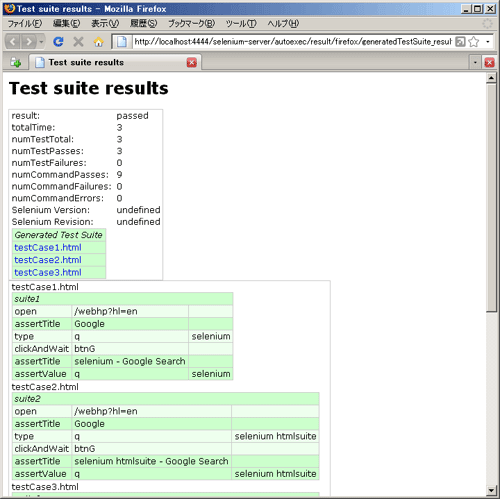Click the feed icon in address bar
The width and height of the screenshot is (500, 499).
tap(460, 42)
